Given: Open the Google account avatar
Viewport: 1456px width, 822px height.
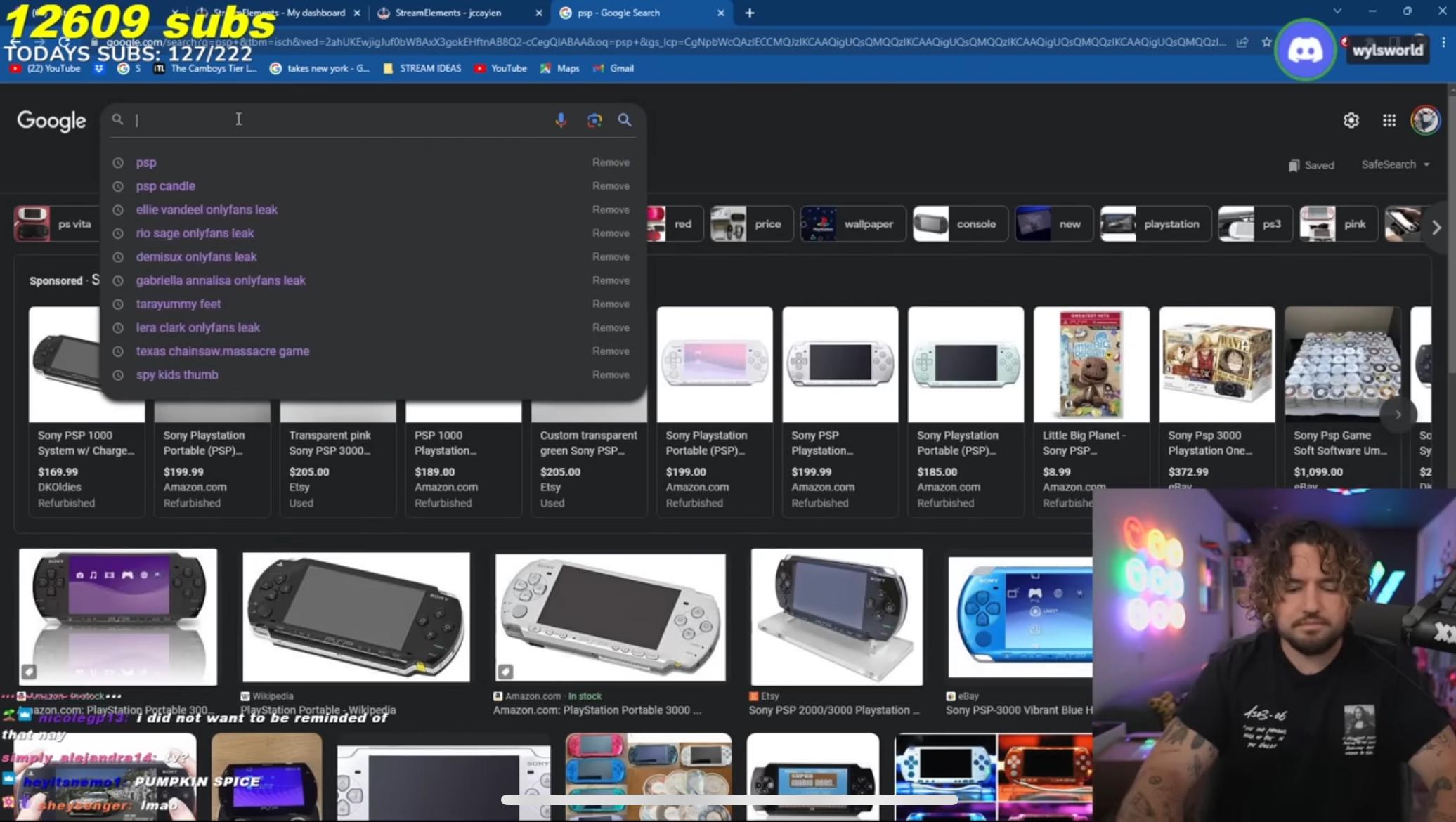Looking at the screenshot, I should pyautogui.click(x=1425, y=121).
